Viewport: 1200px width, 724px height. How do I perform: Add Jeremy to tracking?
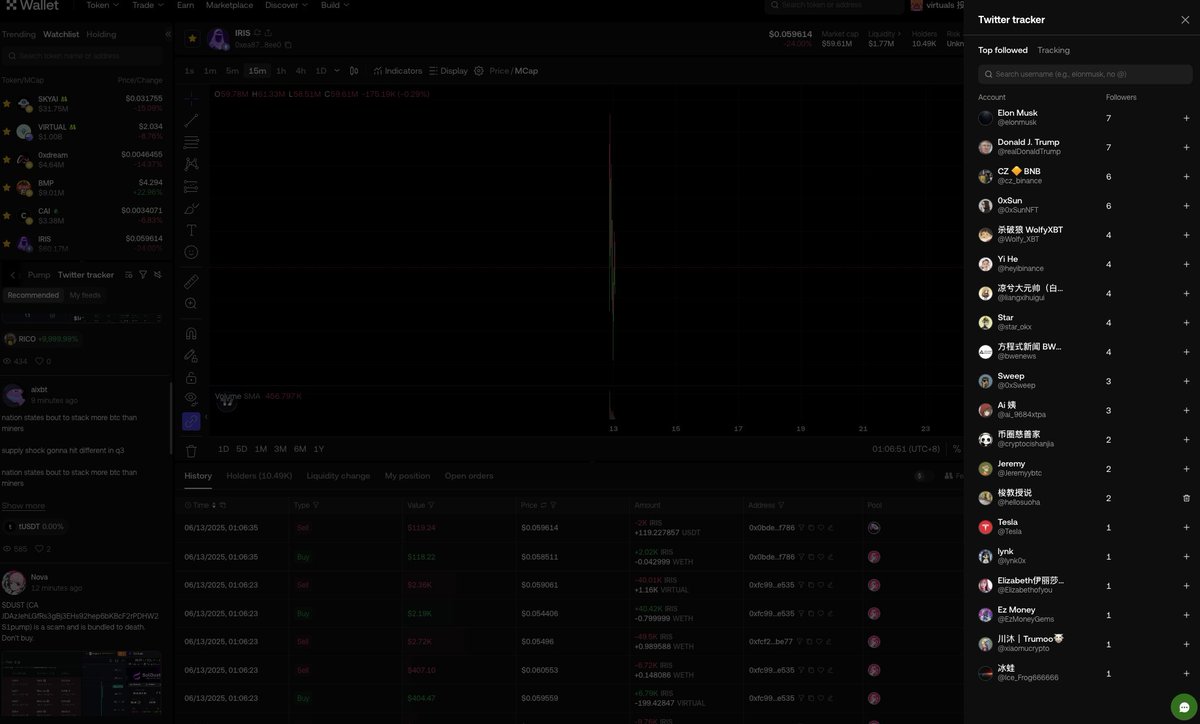tap(1186, 469)
